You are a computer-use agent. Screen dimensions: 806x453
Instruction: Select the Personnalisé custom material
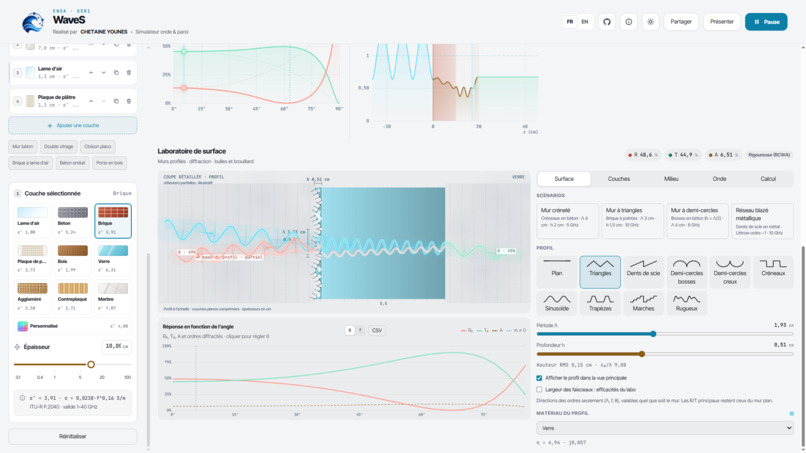72,326
